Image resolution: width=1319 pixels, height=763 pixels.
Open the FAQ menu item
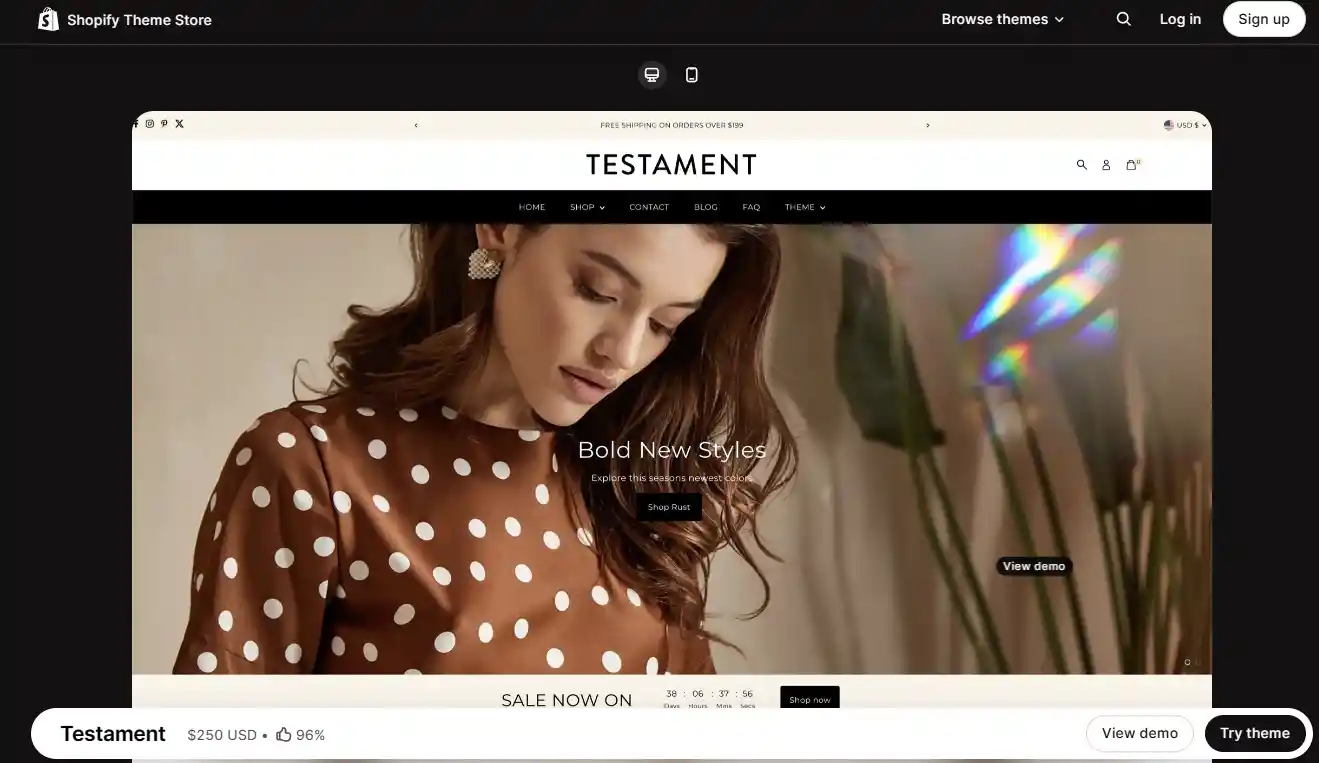pos(751,207)
